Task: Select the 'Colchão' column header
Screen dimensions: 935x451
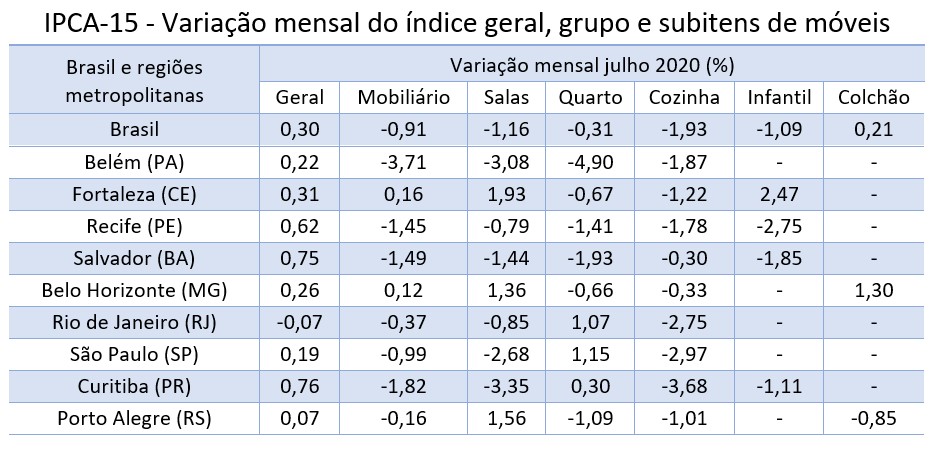Action: (873, 97)
